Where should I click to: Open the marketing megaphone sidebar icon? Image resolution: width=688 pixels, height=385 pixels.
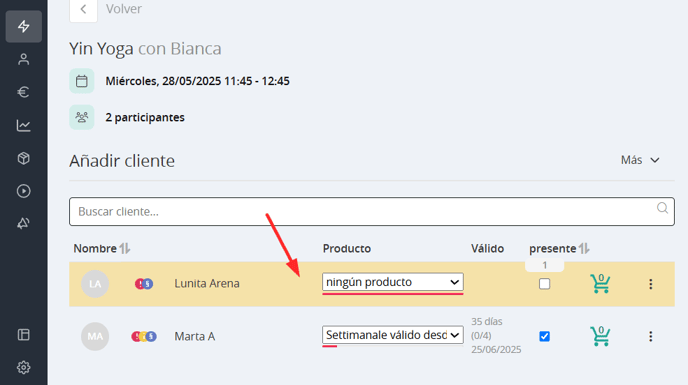[x=24, y=223]
